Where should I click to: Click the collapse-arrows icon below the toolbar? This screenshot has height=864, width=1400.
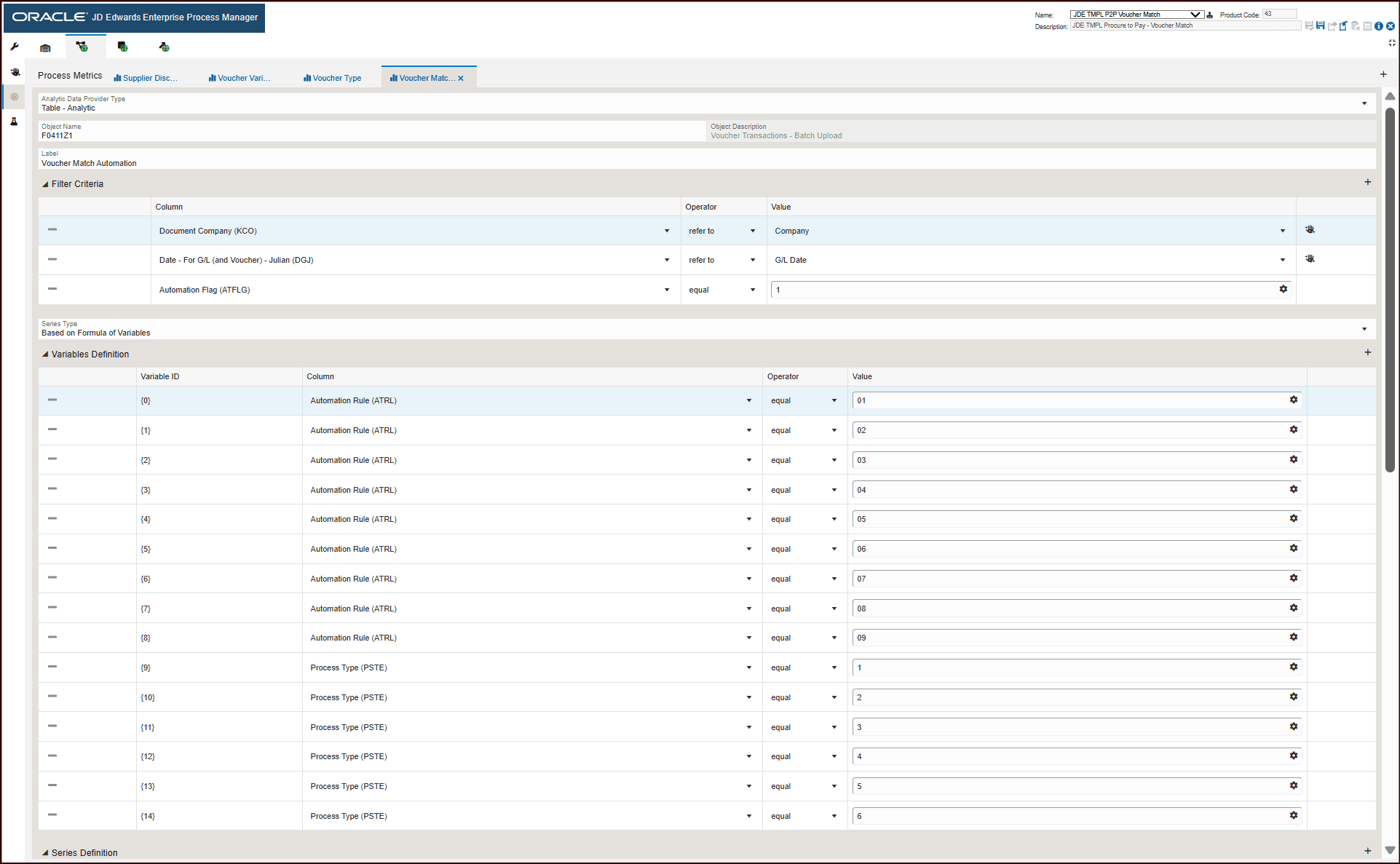(x=1391, y=43)
